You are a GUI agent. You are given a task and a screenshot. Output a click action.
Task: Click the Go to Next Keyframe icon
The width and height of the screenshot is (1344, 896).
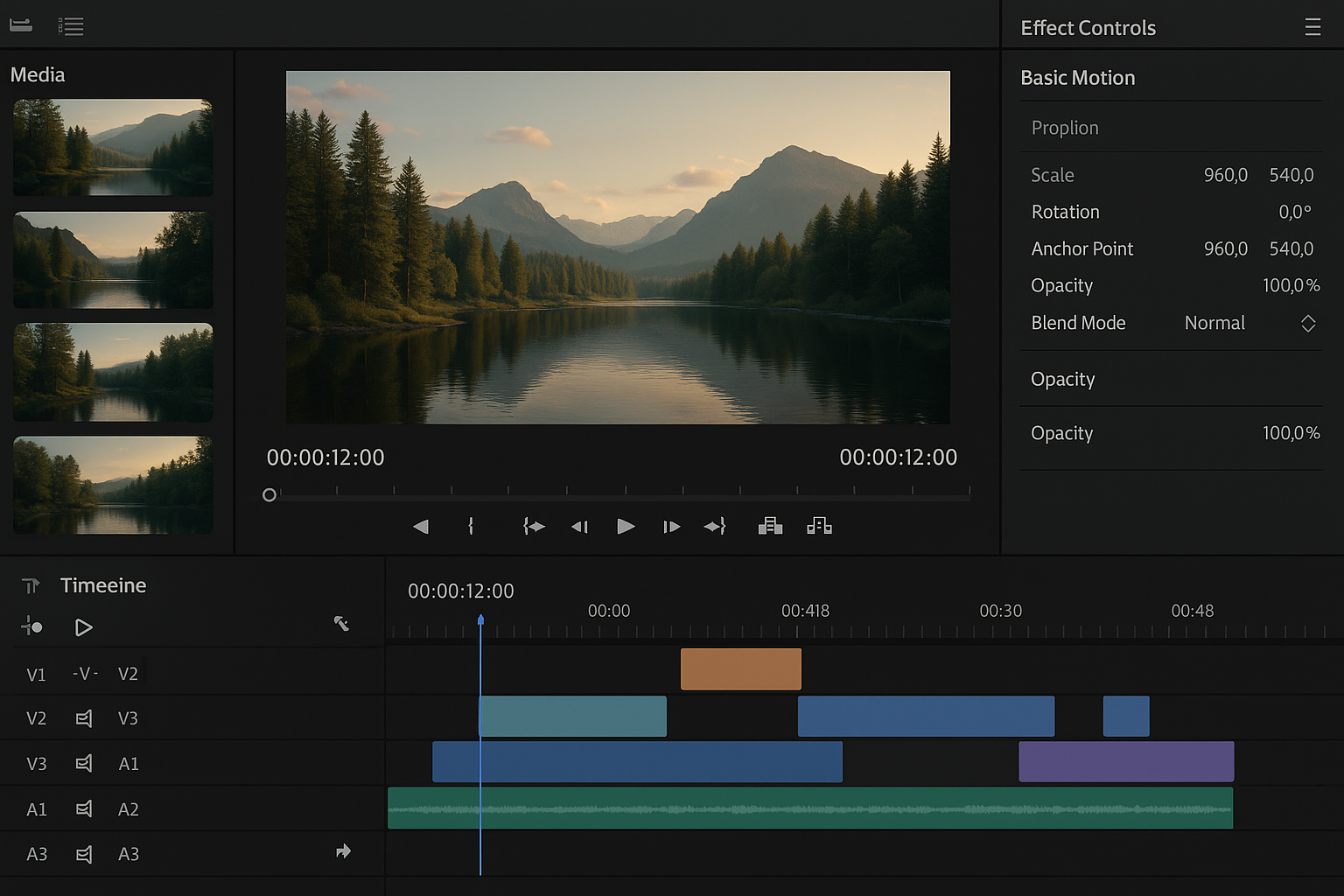pyautogui.click(x=715, y=526)
